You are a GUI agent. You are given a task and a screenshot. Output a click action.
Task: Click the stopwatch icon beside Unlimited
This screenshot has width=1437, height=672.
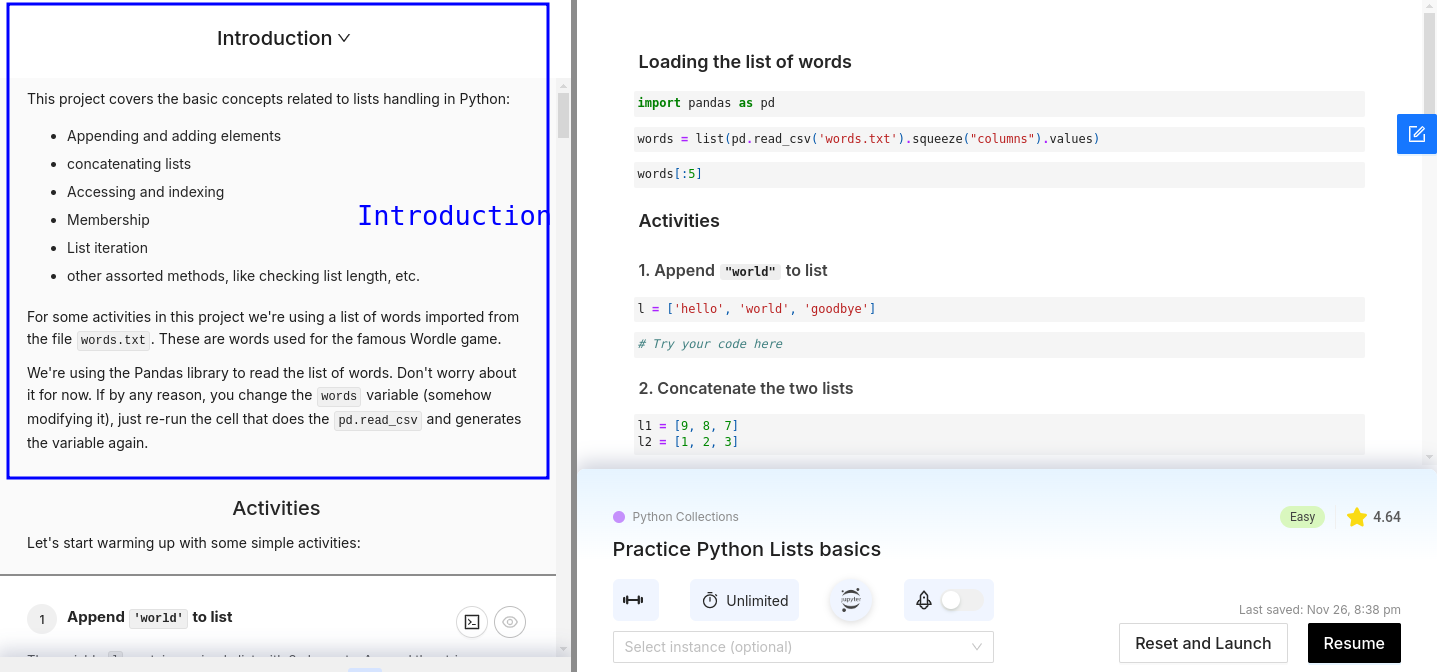pos(710,601)
